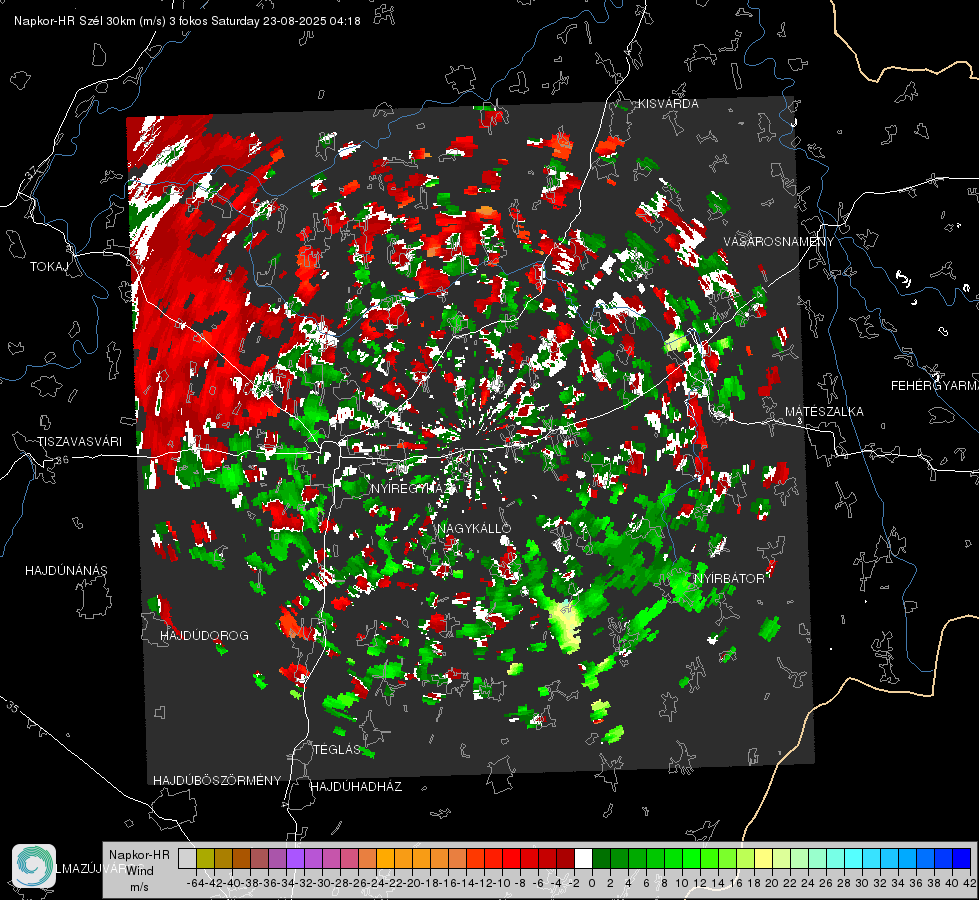
Task: Click the road number 35 marker
Action: [12, 706]
